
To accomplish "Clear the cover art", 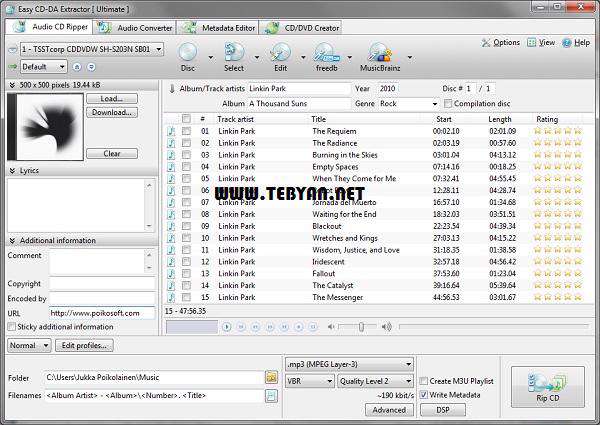I will (x=112, y=154).
